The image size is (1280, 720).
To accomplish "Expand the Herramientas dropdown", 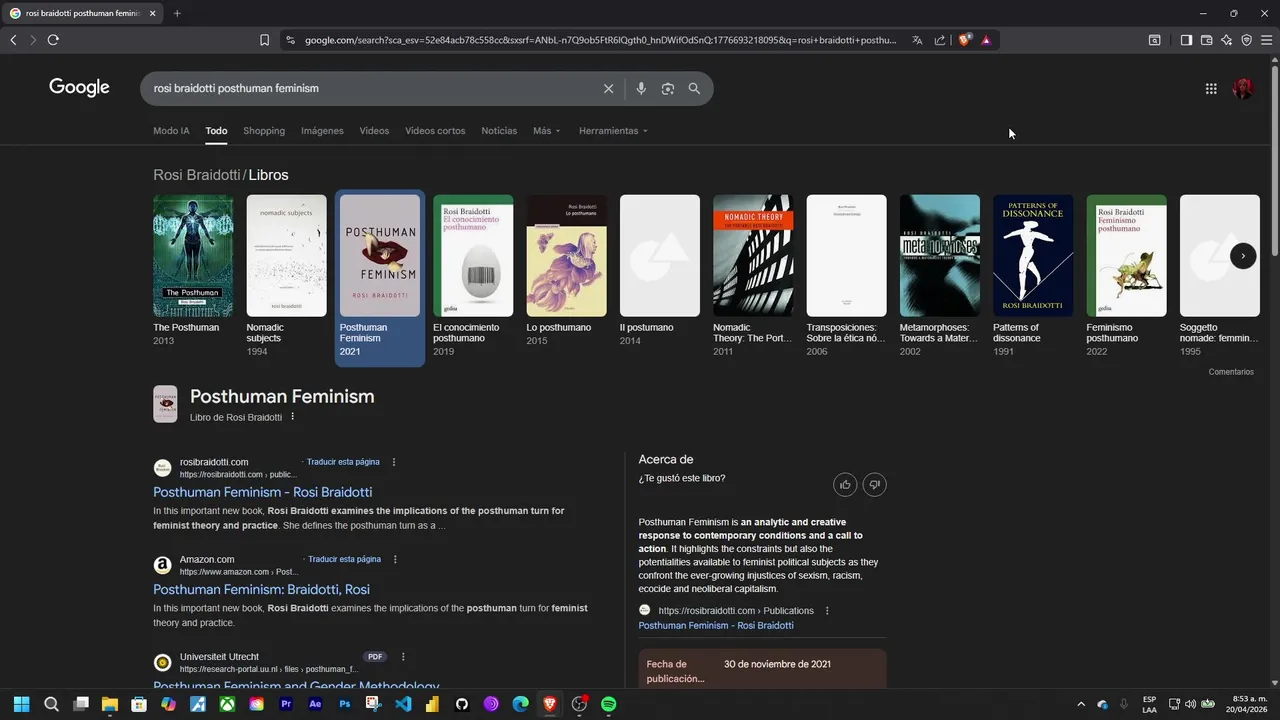I will click(x=613, y=131).
